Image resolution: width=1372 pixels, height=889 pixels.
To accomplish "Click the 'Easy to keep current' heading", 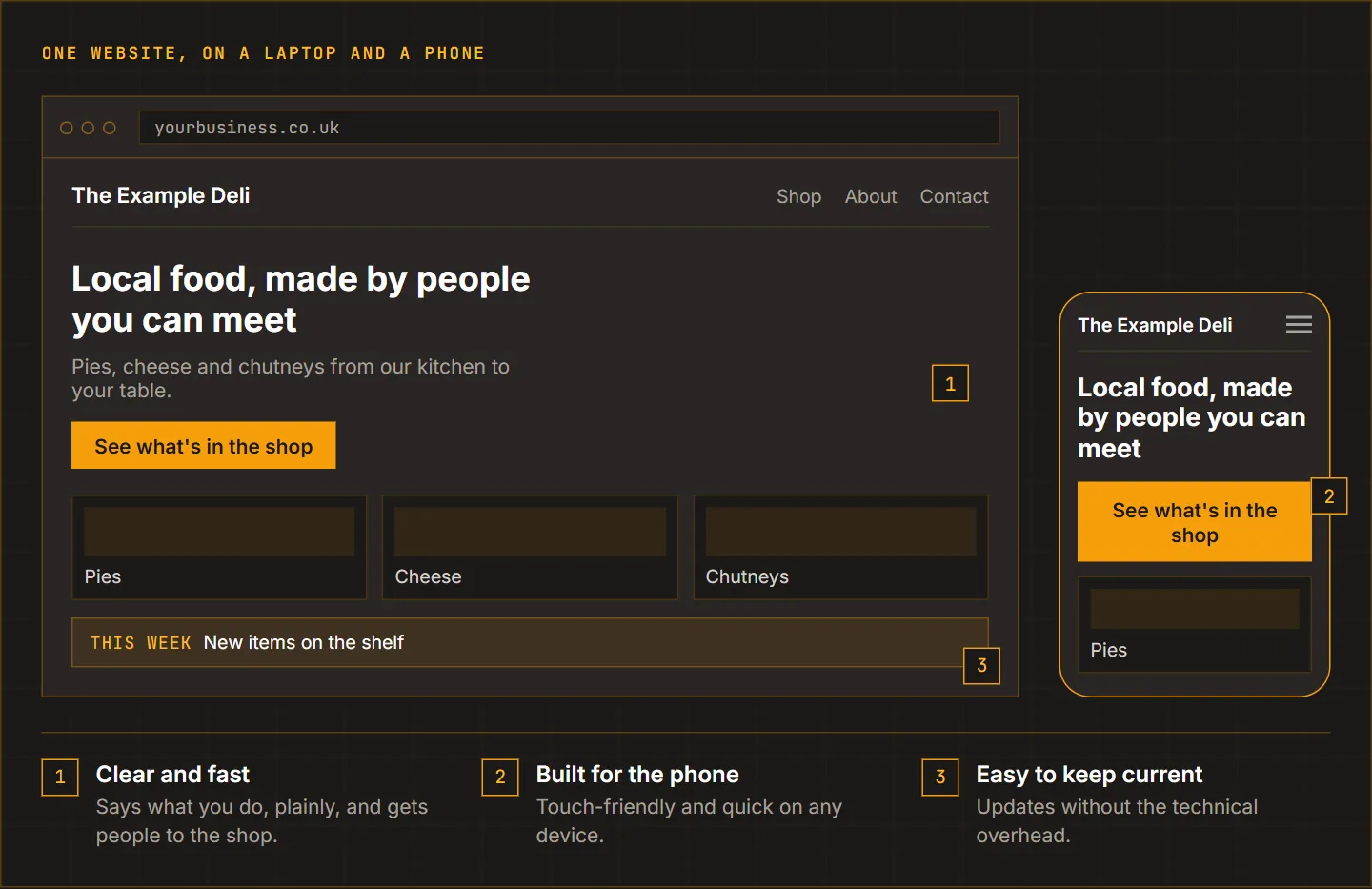I will [1089, 775].
